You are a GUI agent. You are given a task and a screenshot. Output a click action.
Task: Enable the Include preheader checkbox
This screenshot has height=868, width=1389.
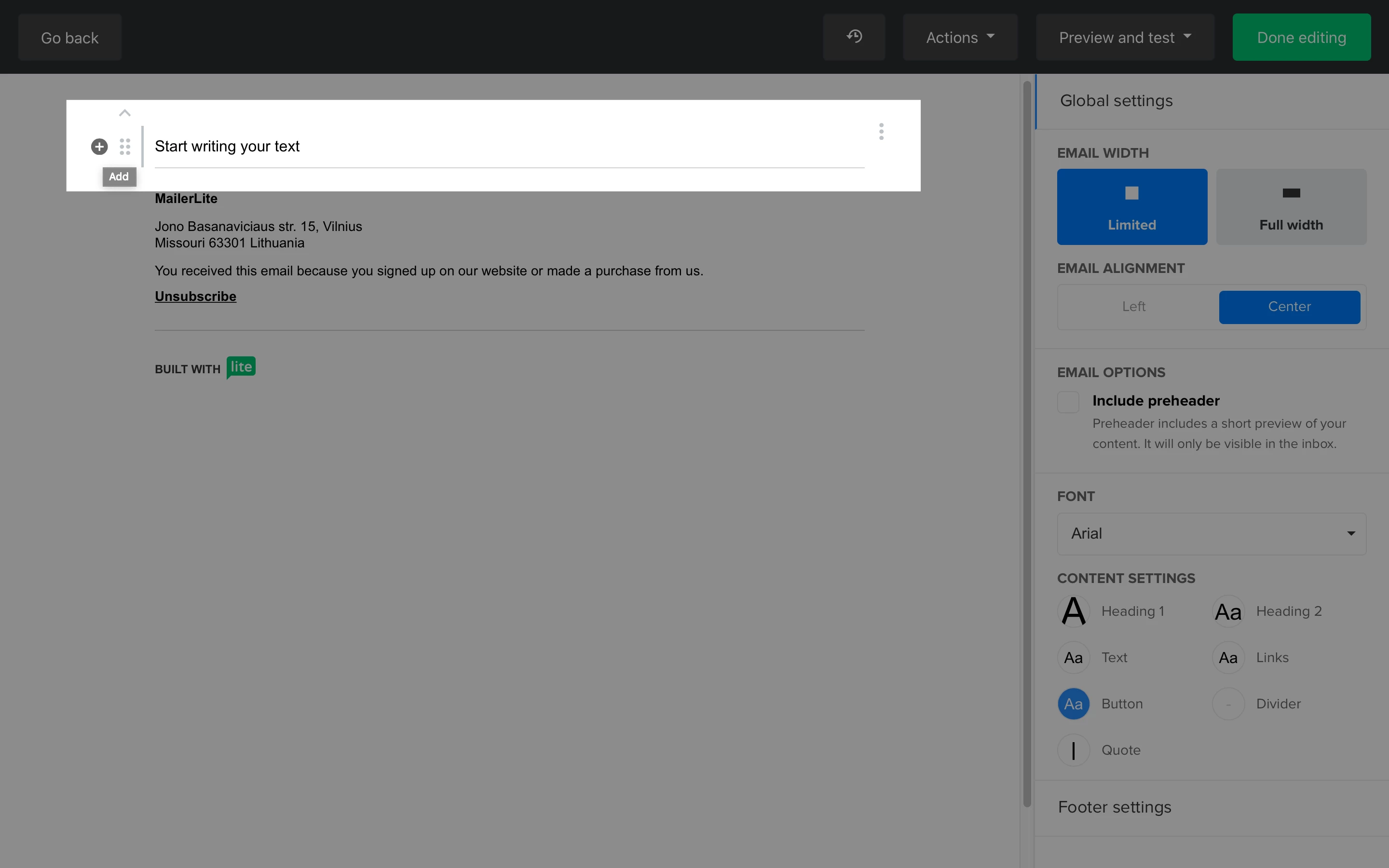tap(1068, 401)
